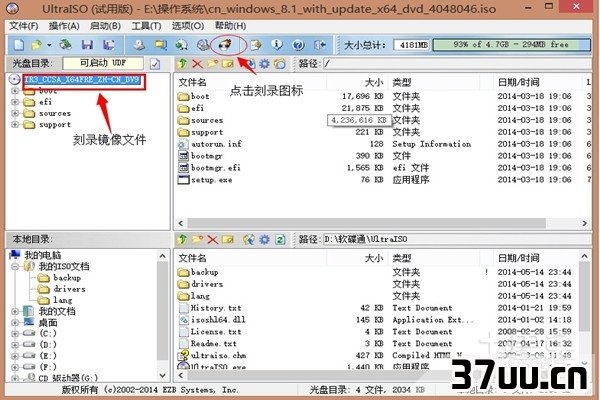Click the red X delete icon in the image pane
600x400 pixels.
point(197,64)
